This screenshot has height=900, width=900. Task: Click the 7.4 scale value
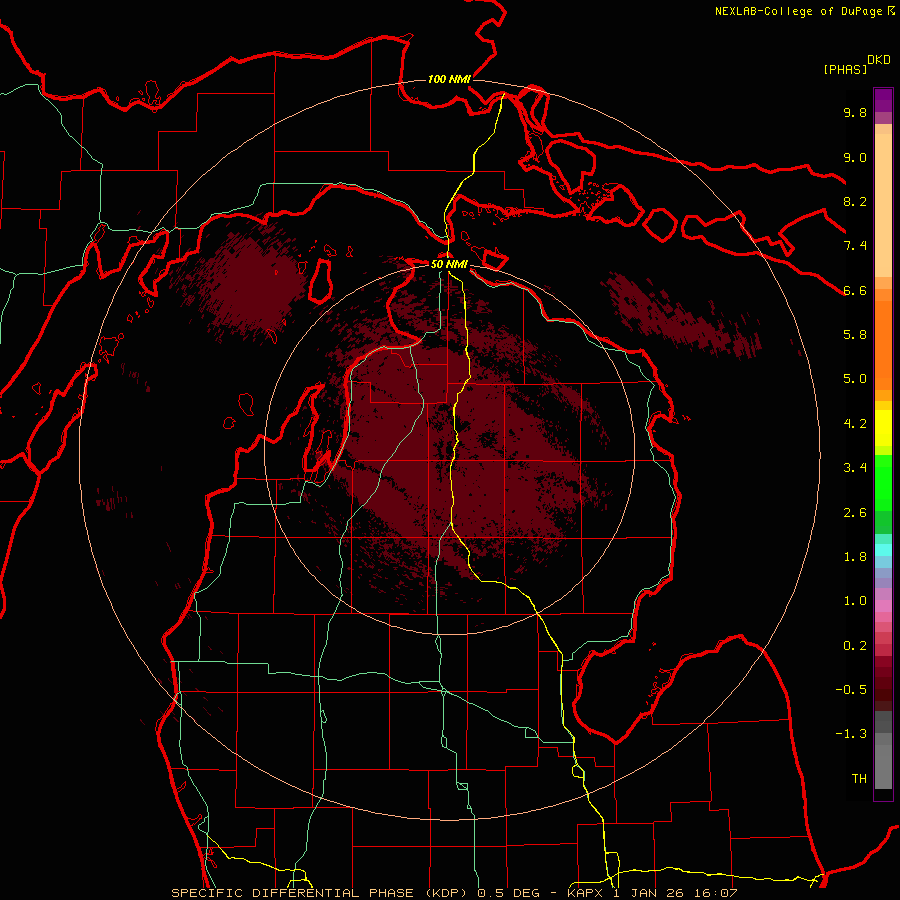coord(855,246)
